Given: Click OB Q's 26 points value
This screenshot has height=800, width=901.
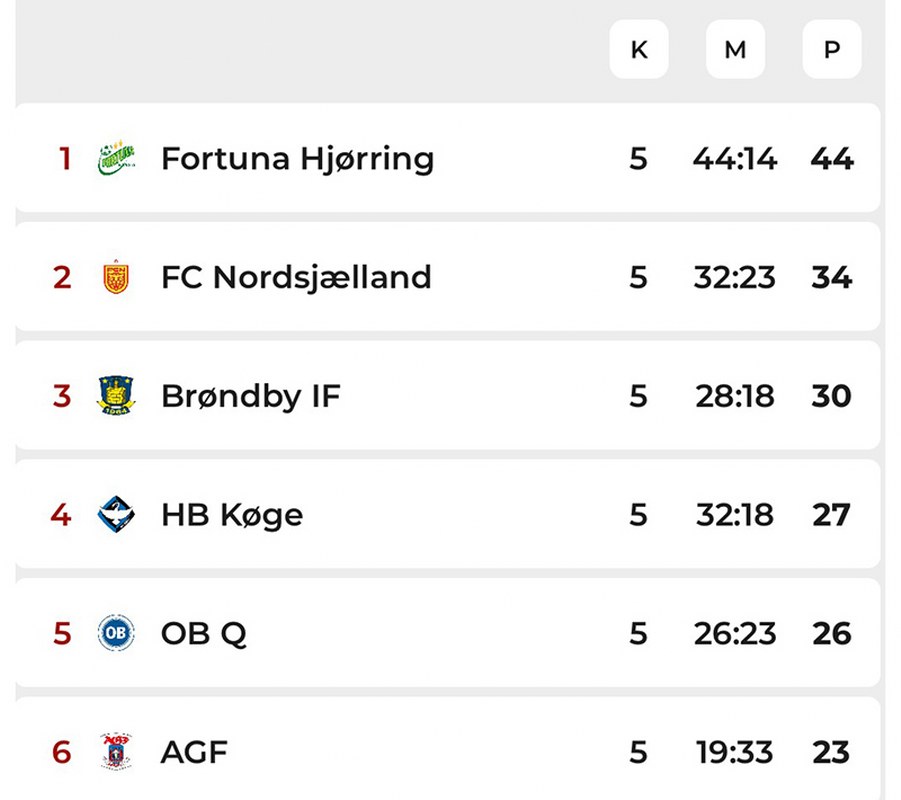Looking at the screenshot, I should [831, 633].
